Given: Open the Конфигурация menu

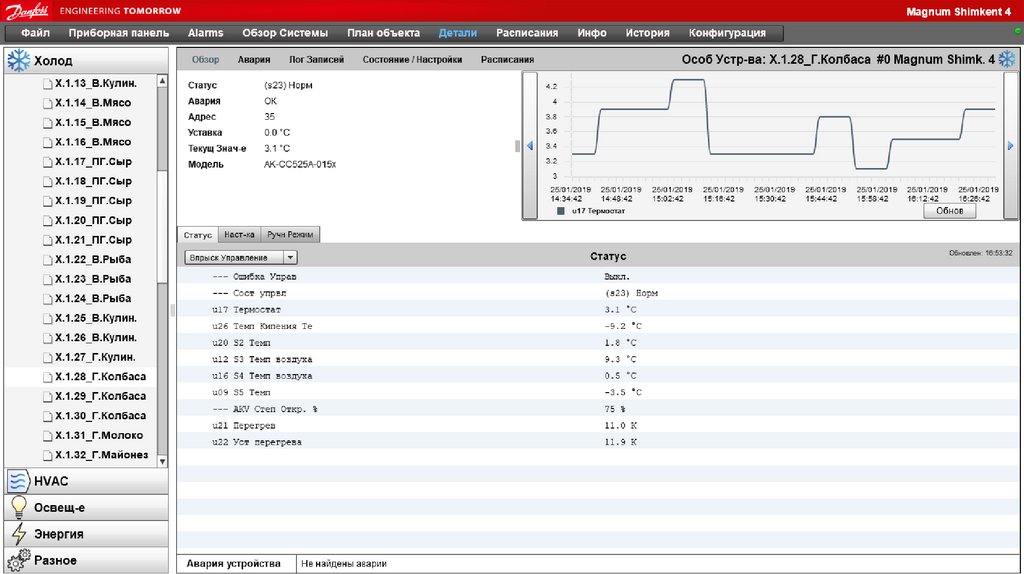Looking at the screenshot, I should tap(727, 33).
